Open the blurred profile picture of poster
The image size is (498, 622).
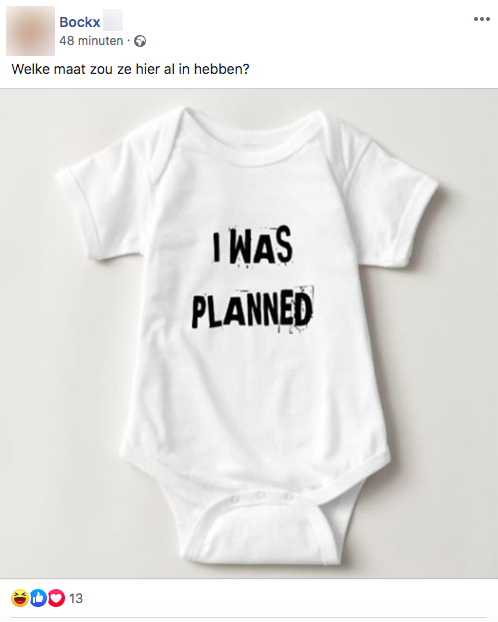tap(31, 31)
